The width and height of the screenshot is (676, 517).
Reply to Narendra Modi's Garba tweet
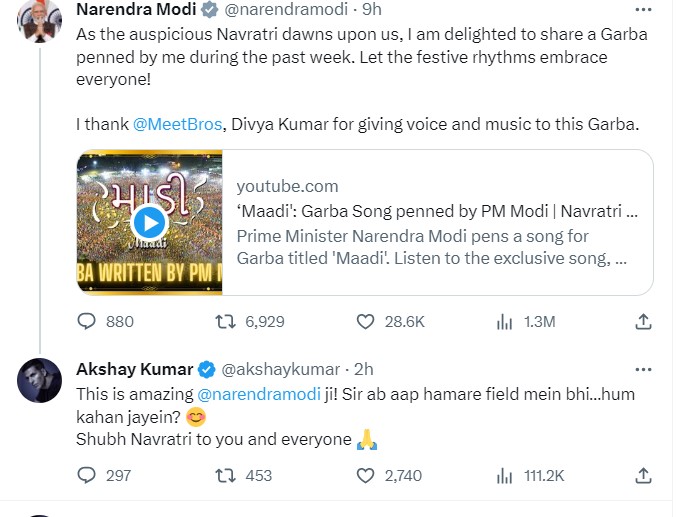(x=87, y=321)
